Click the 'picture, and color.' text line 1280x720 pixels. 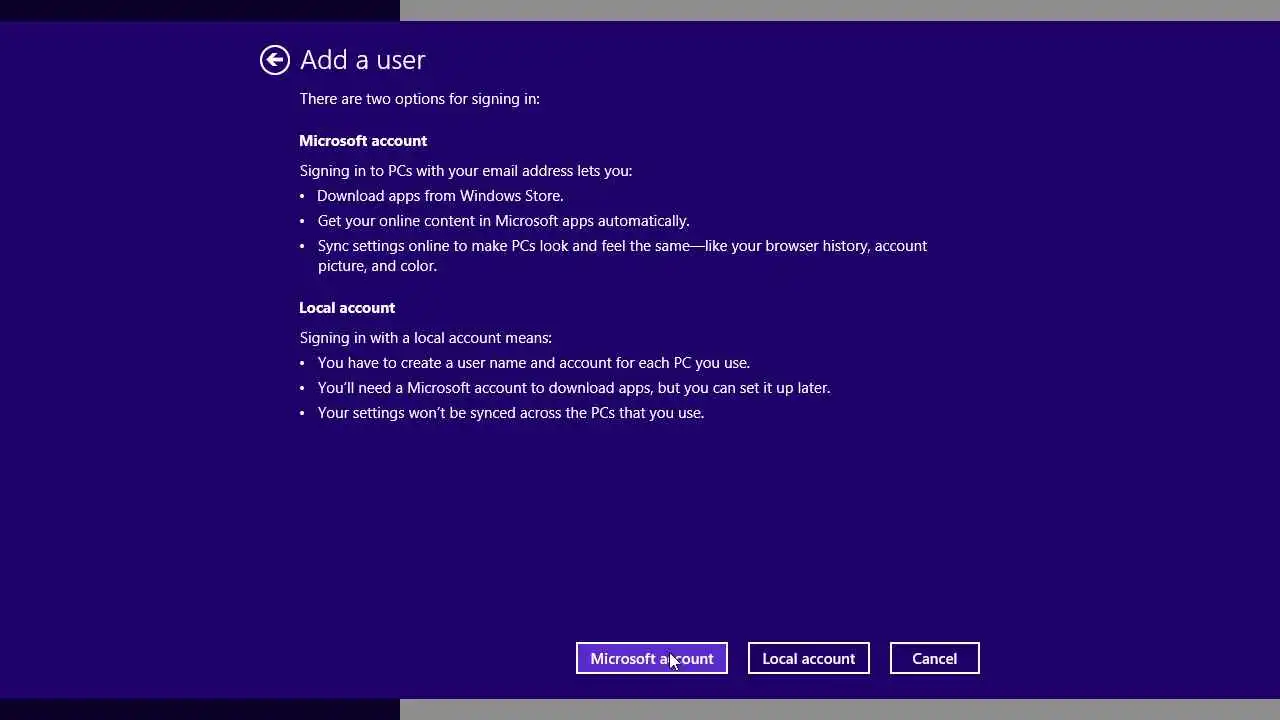(377, 266)
